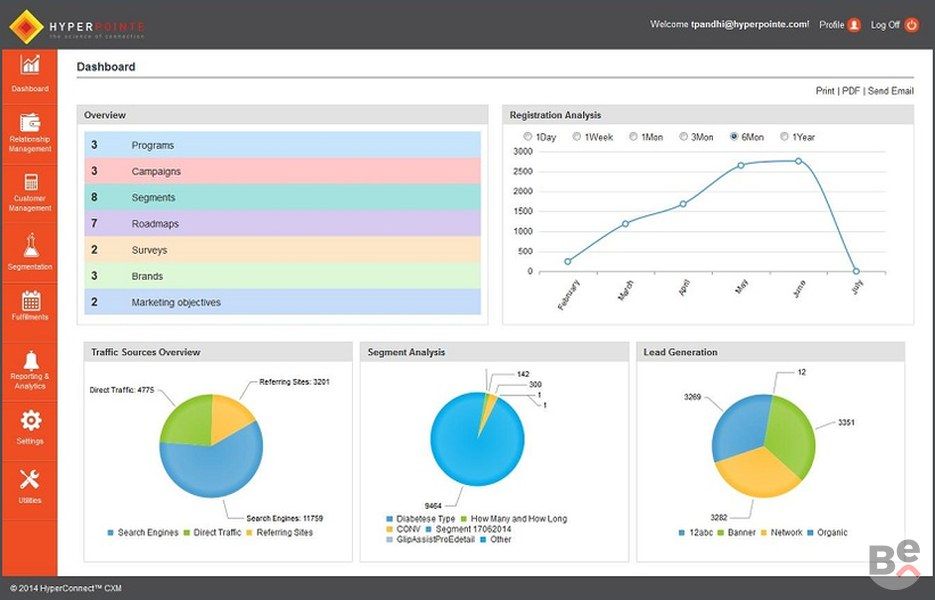
Task: Select the Customer Management calculator icon
Action: point(30,183)
